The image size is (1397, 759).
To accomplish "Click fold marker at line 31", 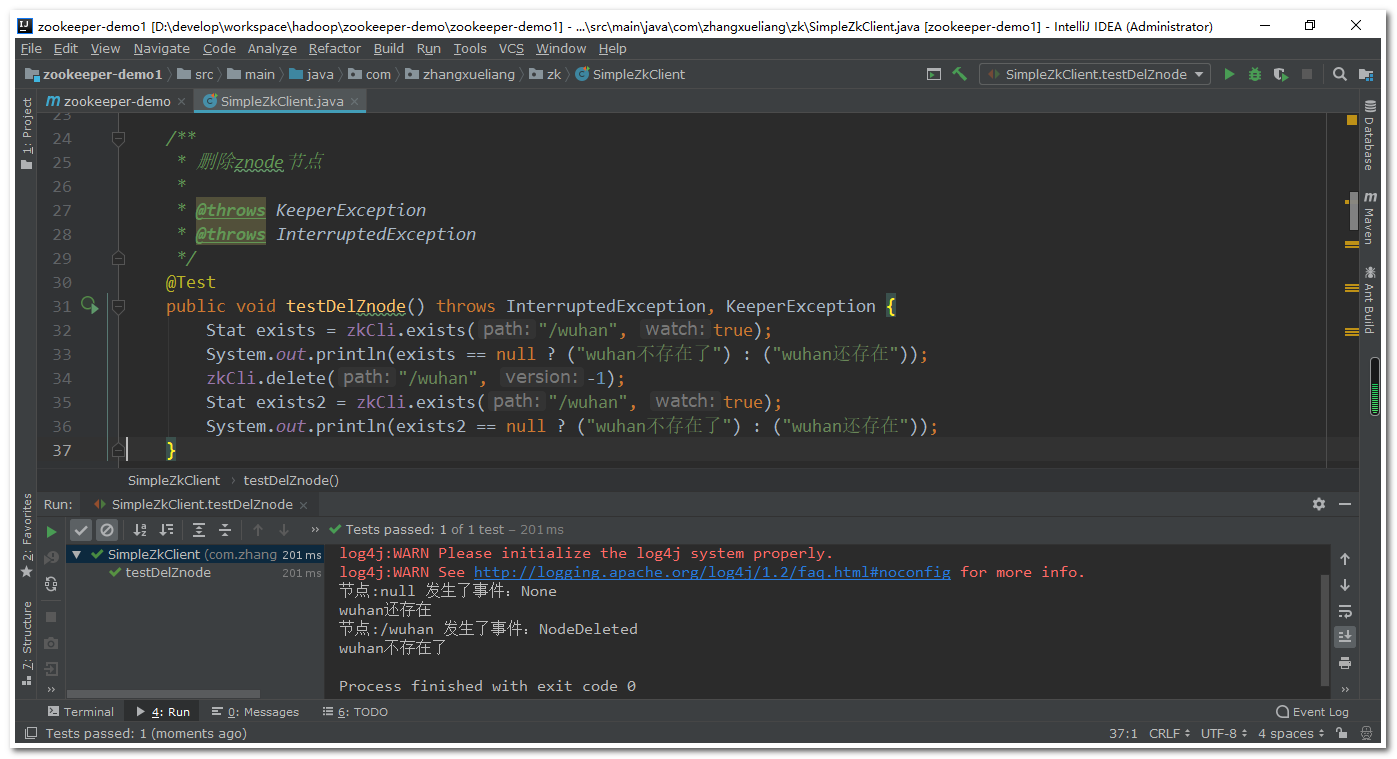I will (118, 306).
